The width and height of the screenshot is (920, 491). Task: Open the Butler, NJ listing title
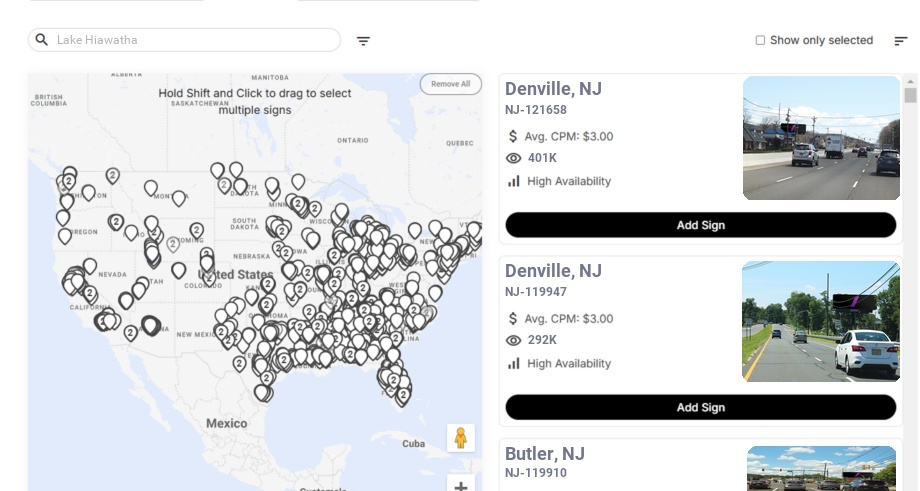[544, 453]
